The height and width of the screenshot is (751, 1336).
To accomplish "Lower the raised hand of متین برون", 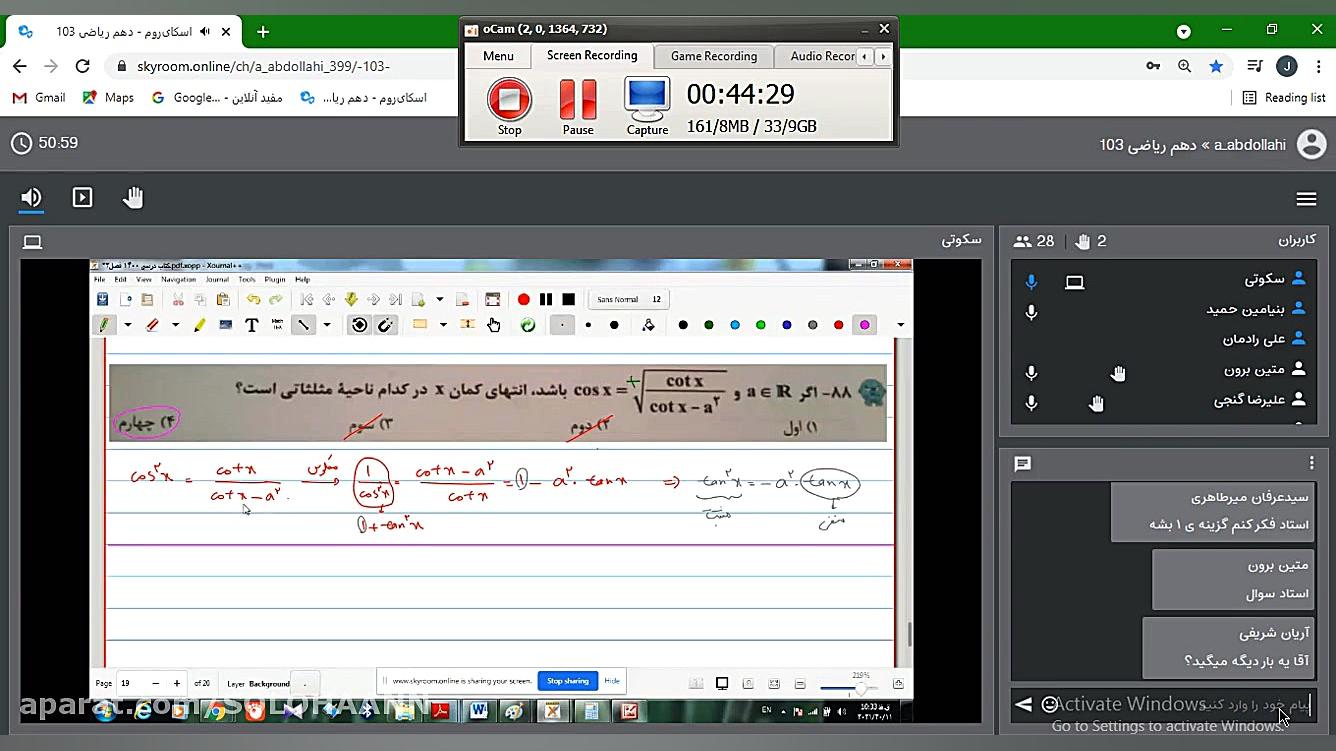I will [x=1117, y=372].
